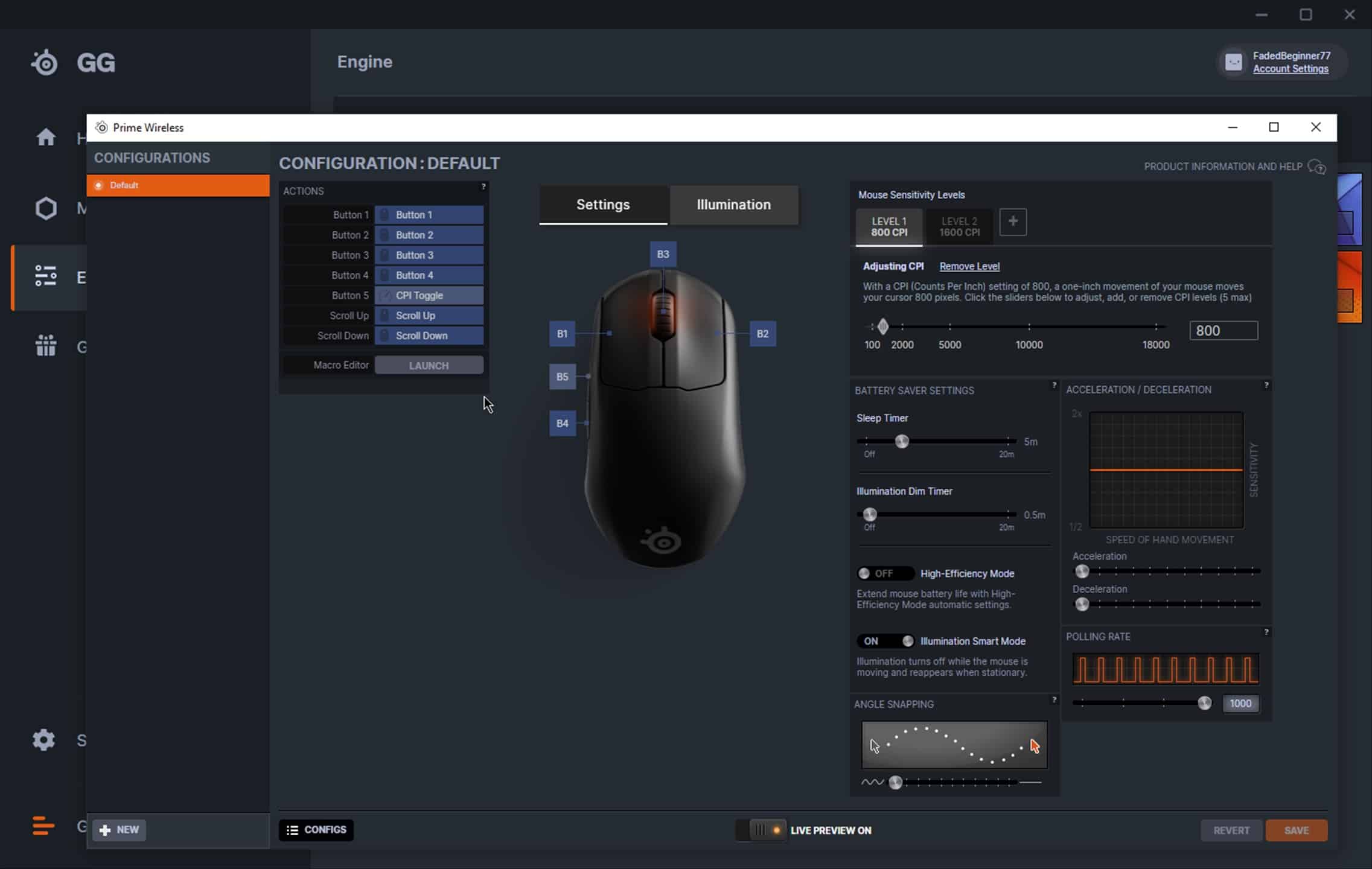Select the Engine sliders icon in sidebar
The width and height of the screenshot is (1372, 869).
tap(46, 276)
